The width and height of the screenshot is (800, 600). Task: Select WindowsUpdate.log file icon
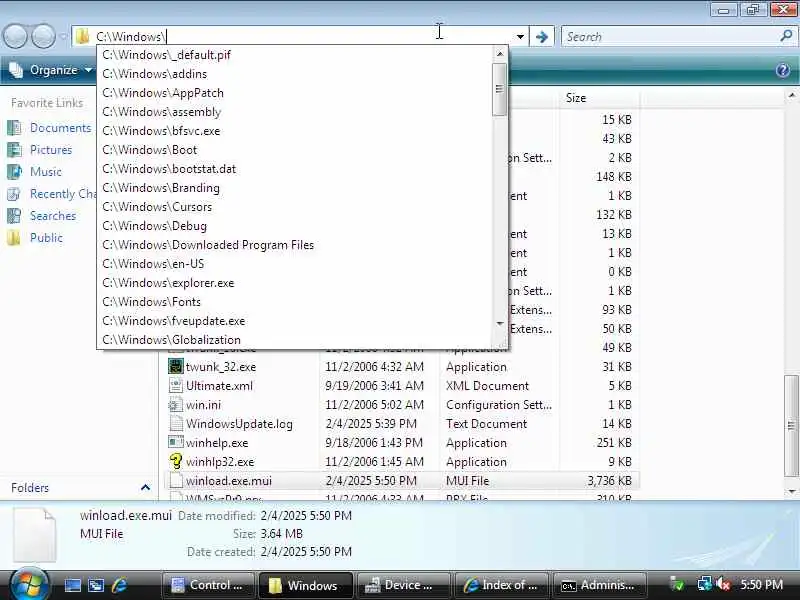point(176,423)
